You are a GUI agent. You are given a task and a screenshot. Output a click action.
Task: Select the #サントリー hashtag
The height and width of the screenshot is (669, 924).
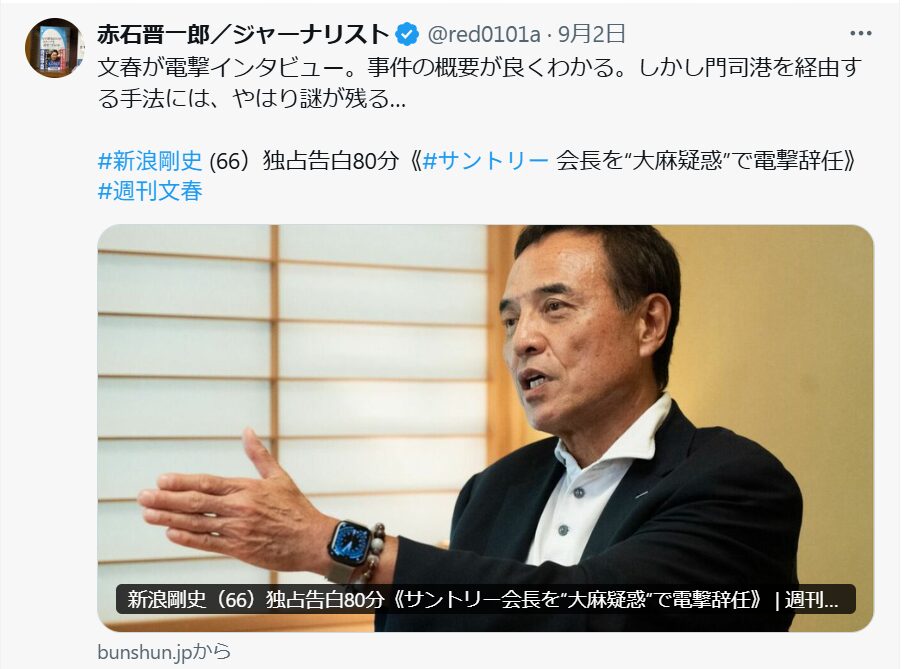pos(486,160)
